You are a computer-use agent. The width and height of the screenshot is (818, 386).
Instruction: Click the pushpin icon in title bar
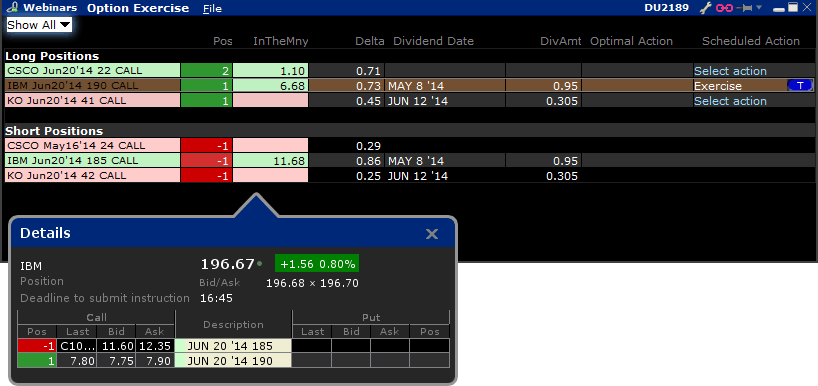click(x=744, y=8)
